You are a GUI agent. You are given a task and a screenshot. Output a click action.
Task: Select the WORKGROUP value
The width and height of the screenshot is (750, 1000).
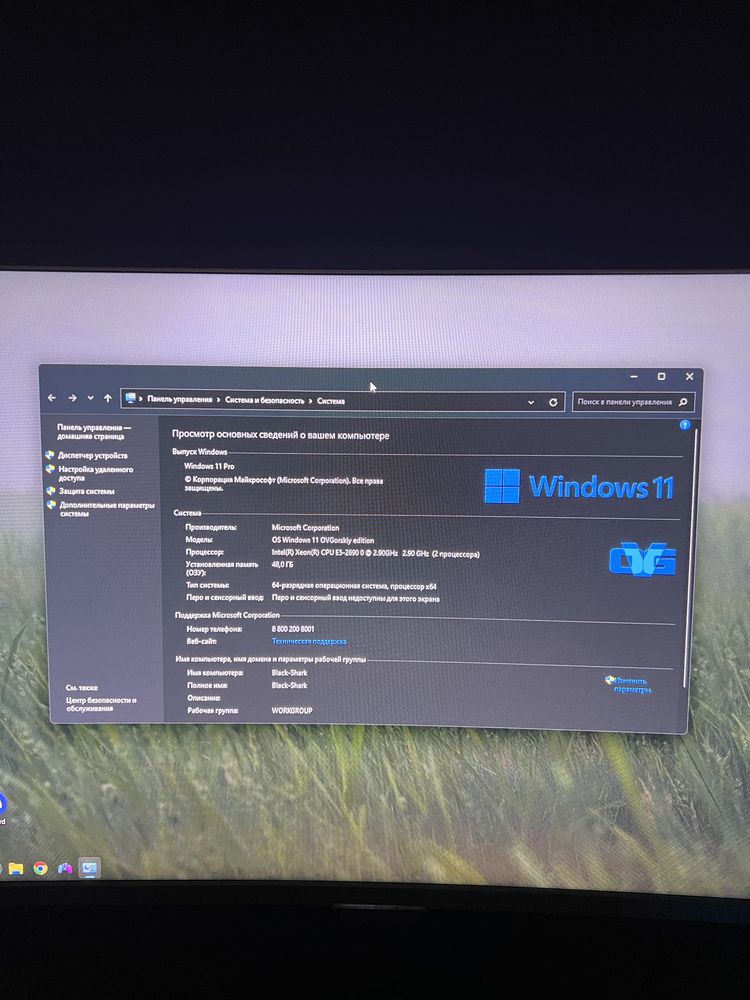pyautogui.click(x=292, y=710)
